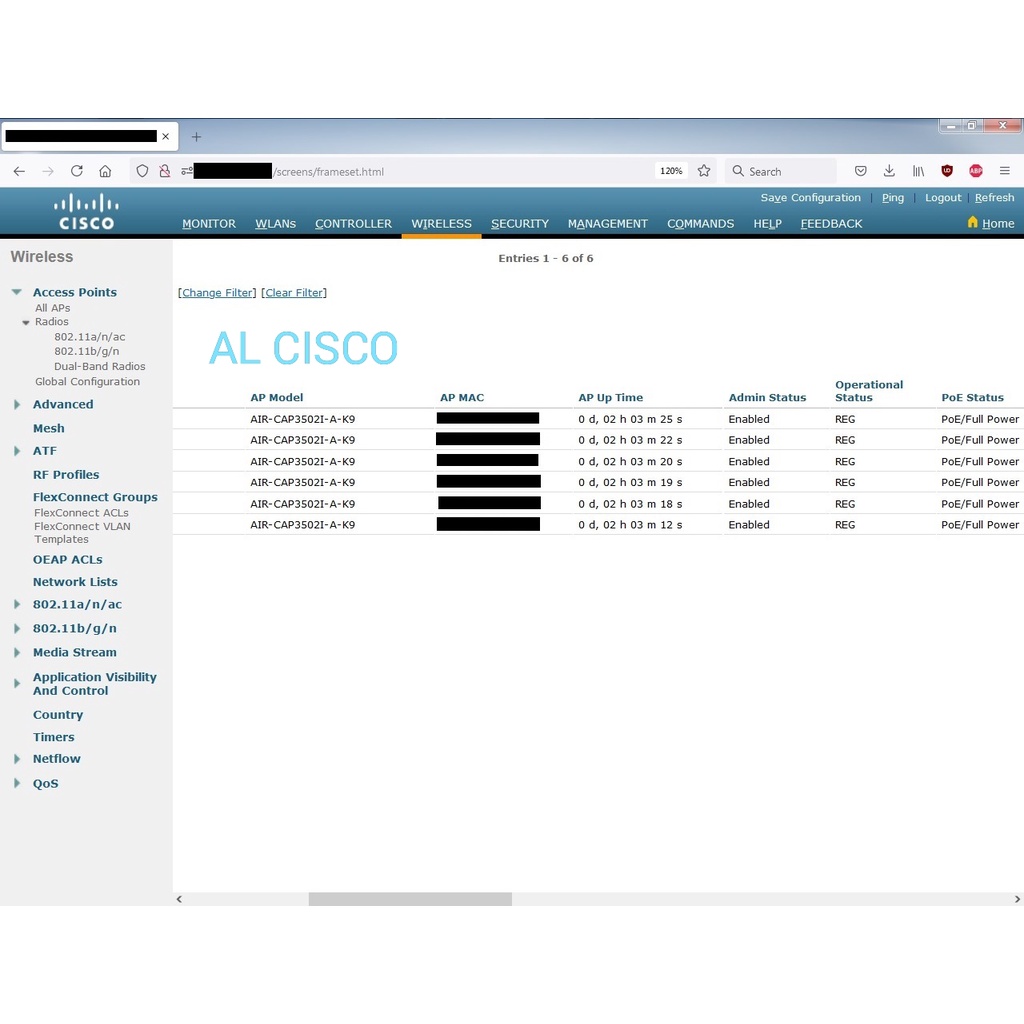Open the SECURITY menu tab
The height and width of the screenshot is (1024, 1024).
point(519,224)
